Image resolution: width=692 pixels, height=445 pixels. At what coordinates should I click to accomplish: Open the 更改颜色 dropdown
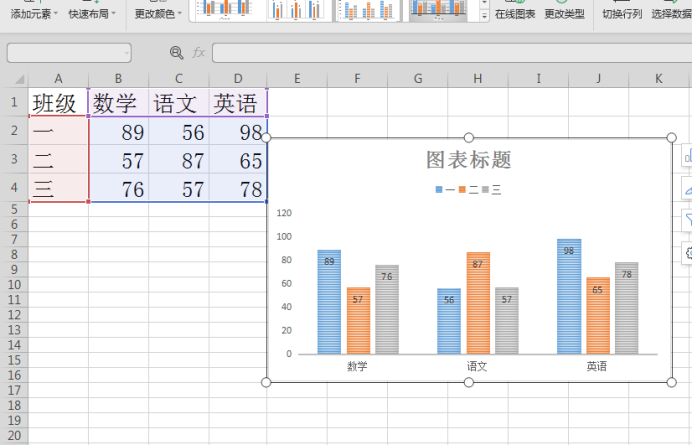(x=158, y=14)
